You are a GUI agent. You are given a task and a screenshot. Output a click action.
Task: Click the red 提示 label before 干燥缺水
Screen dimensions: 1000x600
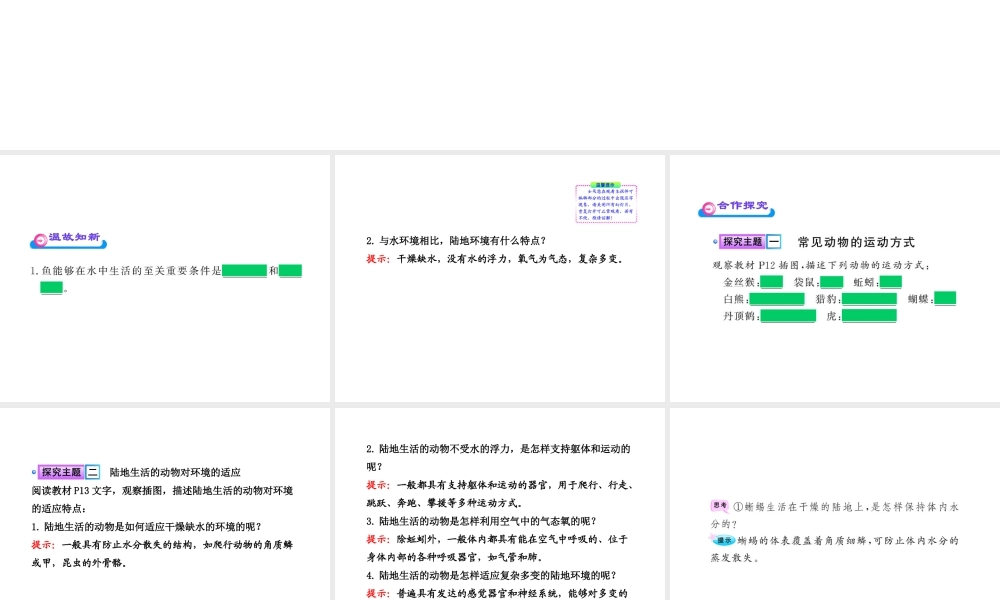(x=378, y=259)
